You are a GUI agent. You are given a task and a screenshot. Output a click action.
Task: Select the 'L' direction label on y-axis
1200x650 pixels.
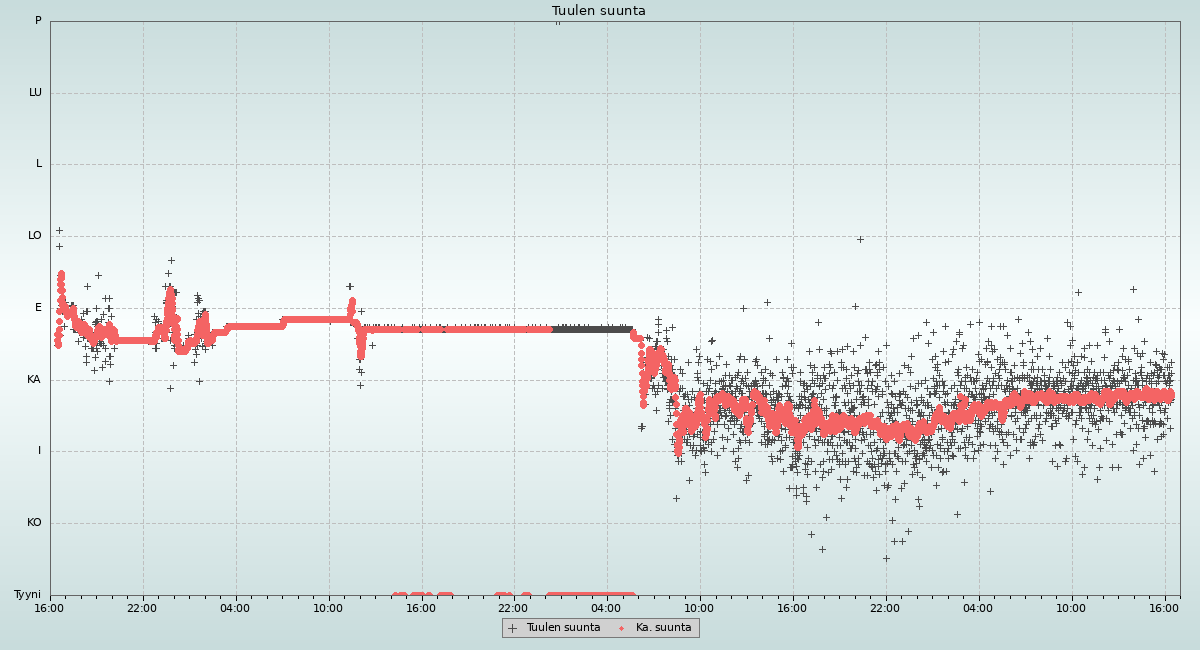[39, 164]
